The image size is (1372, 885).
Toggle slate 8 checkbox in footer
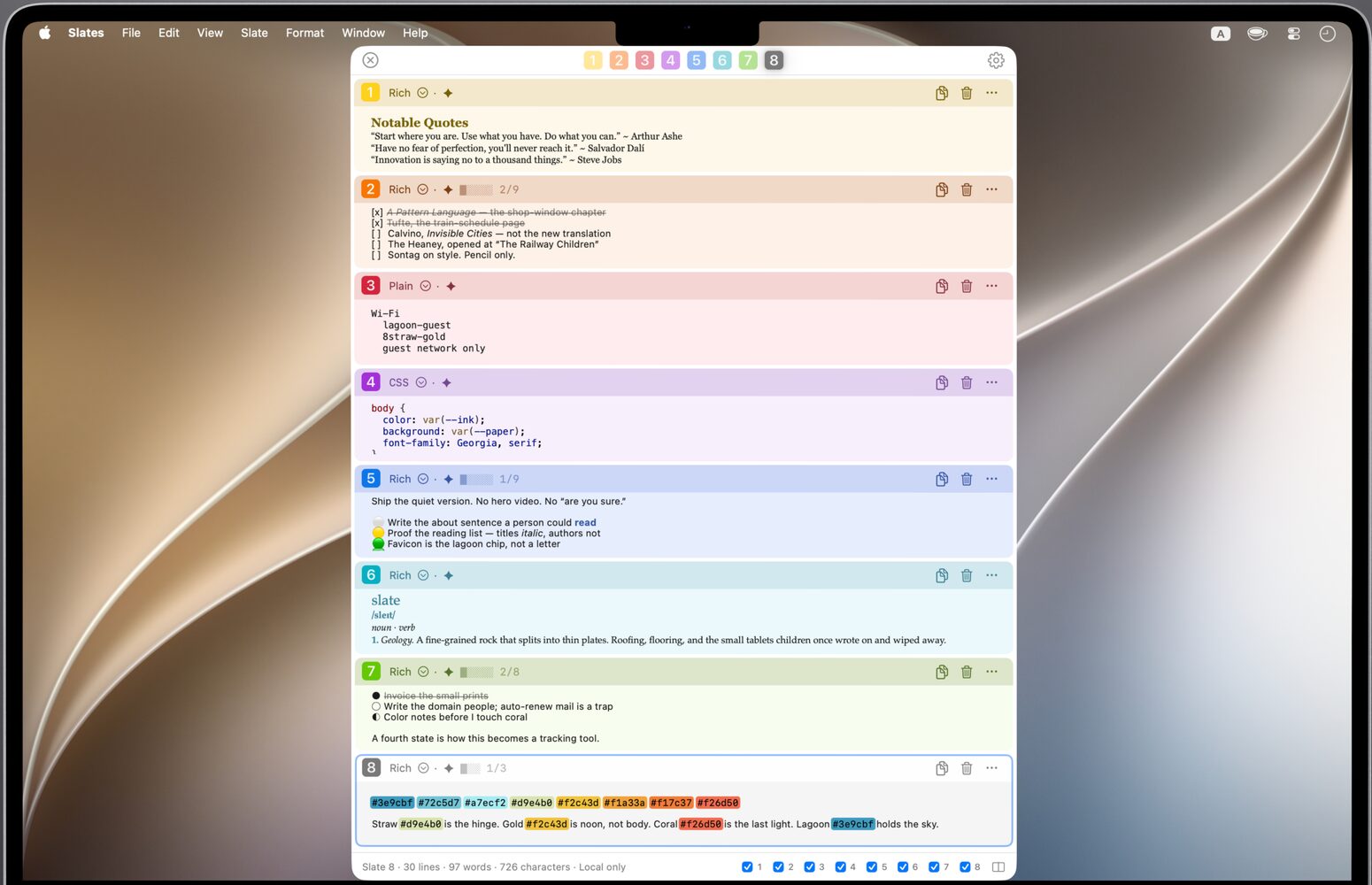click(x=965, y=867)
